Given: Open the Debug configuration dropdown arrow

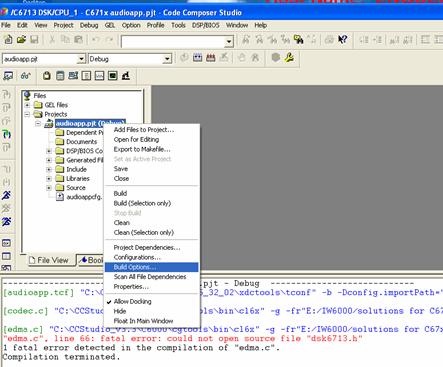Looking at the screenshot, I should tap(167, 59).
